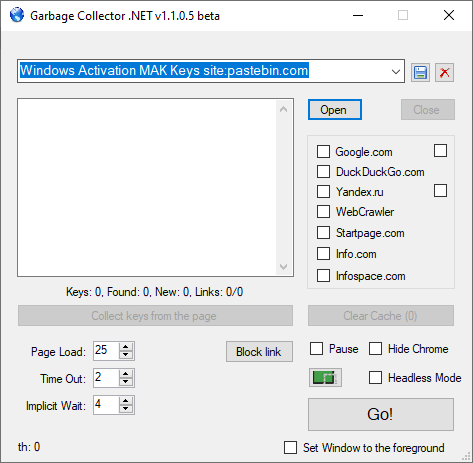Start collecting with the Go! button
This screenshot has height=463, width=473.
381,414
